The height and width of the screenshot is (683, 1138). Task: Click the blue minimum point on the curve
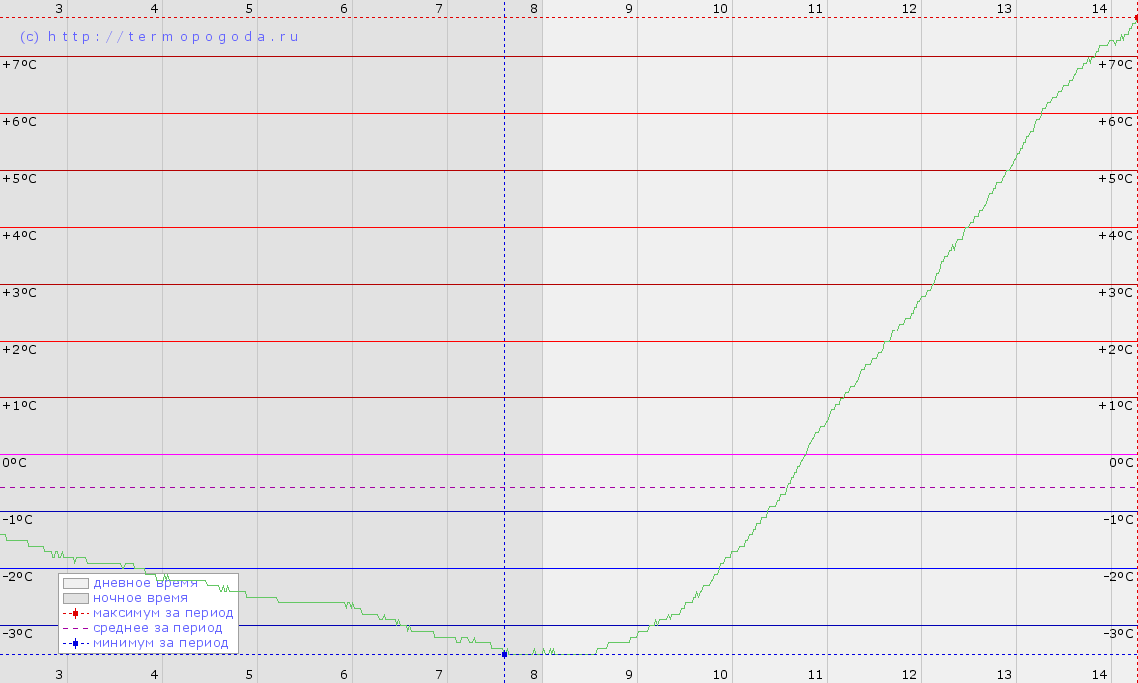(504, 654)
